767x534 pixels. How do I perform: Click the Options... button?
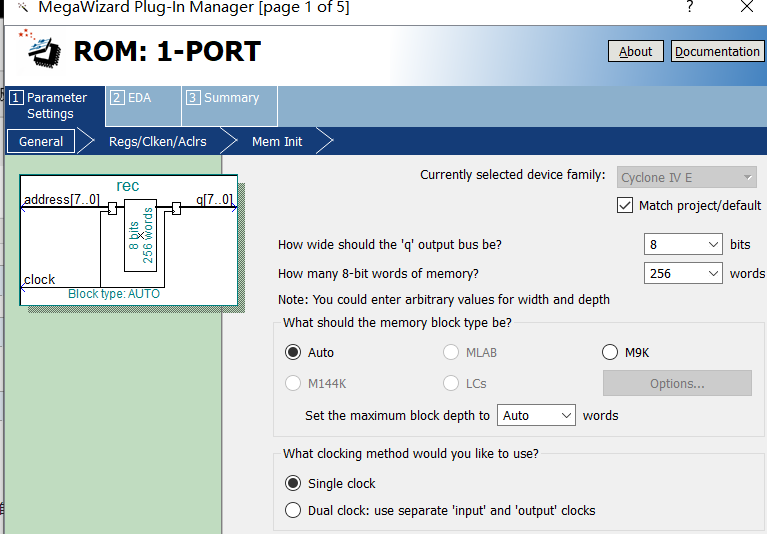677,383
